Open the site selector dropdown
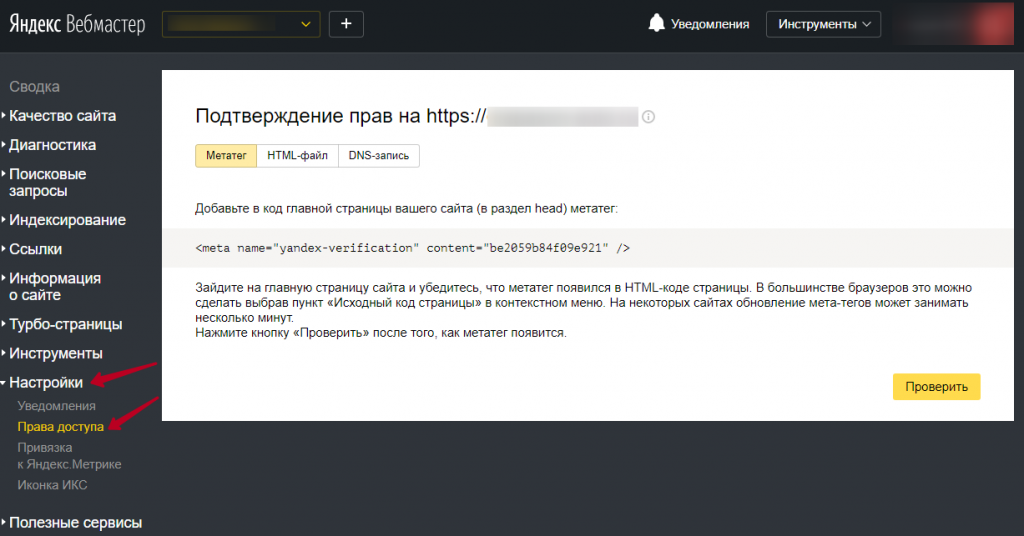1024x536 pixels. point(241,24)
